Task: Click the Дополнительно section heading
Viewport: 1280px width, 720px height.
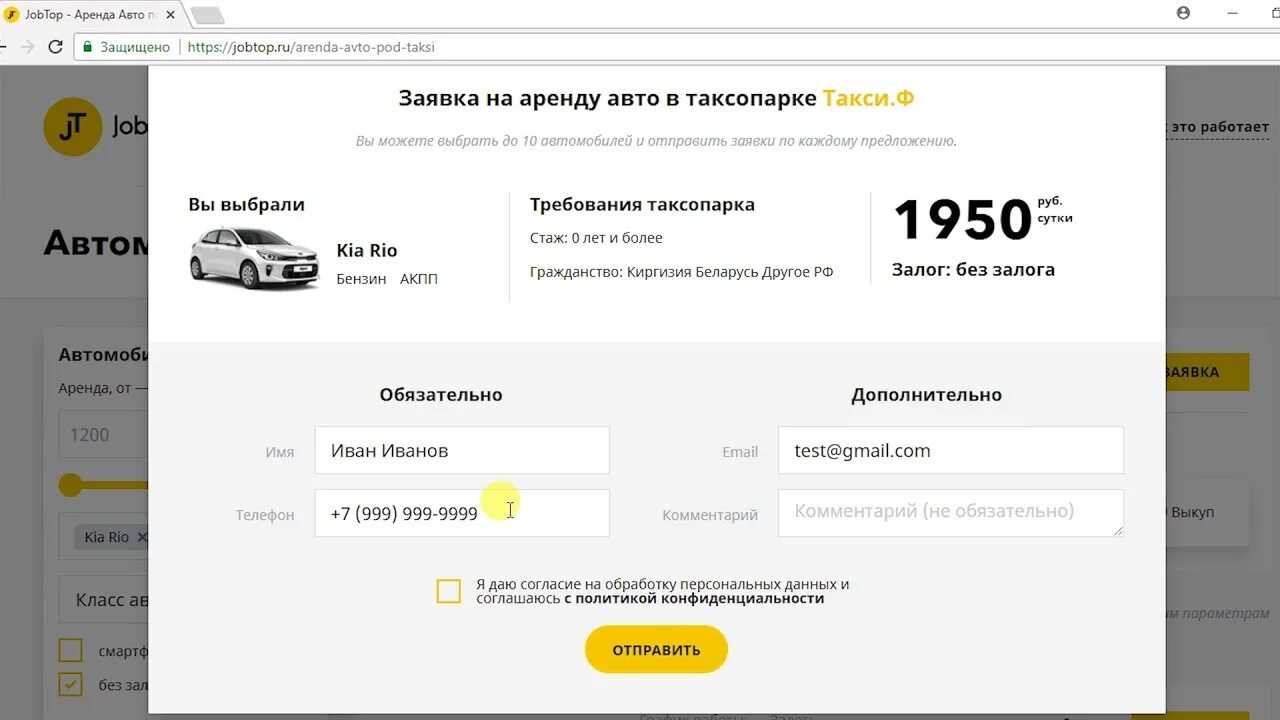Action: [927, 395]
